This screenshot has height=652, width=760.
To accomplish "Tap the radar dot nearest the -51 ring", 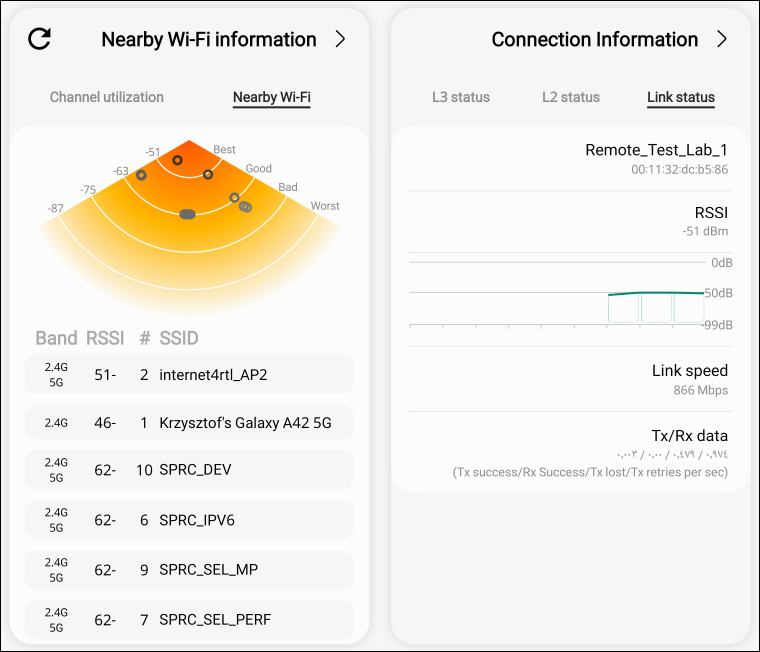I will (177, 160).
